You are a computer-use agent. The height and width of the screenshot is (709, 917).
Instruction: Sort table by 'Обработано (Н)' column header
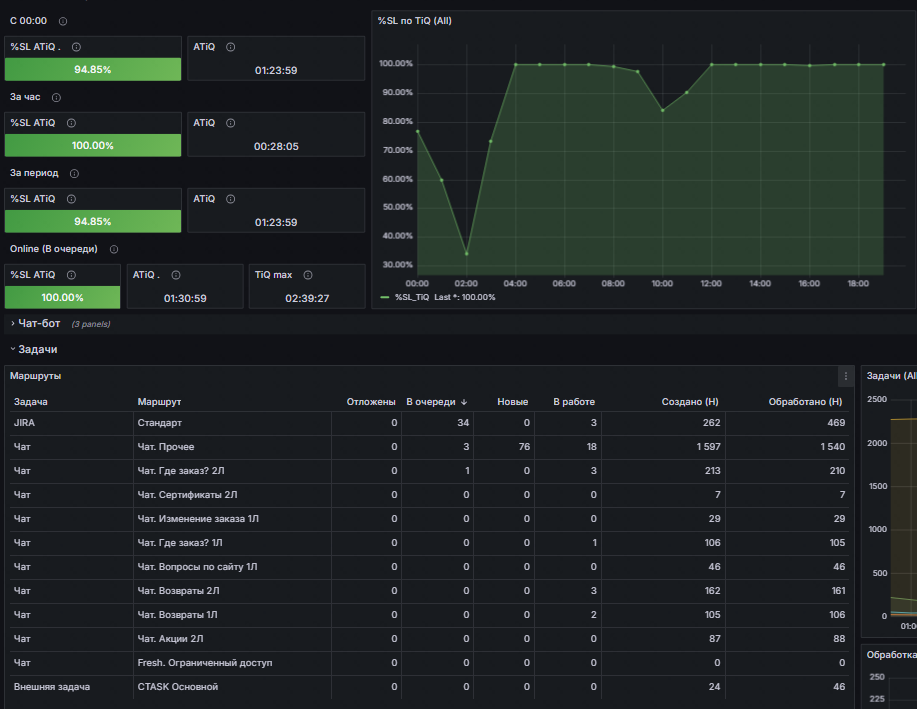[x=805, y=402]
